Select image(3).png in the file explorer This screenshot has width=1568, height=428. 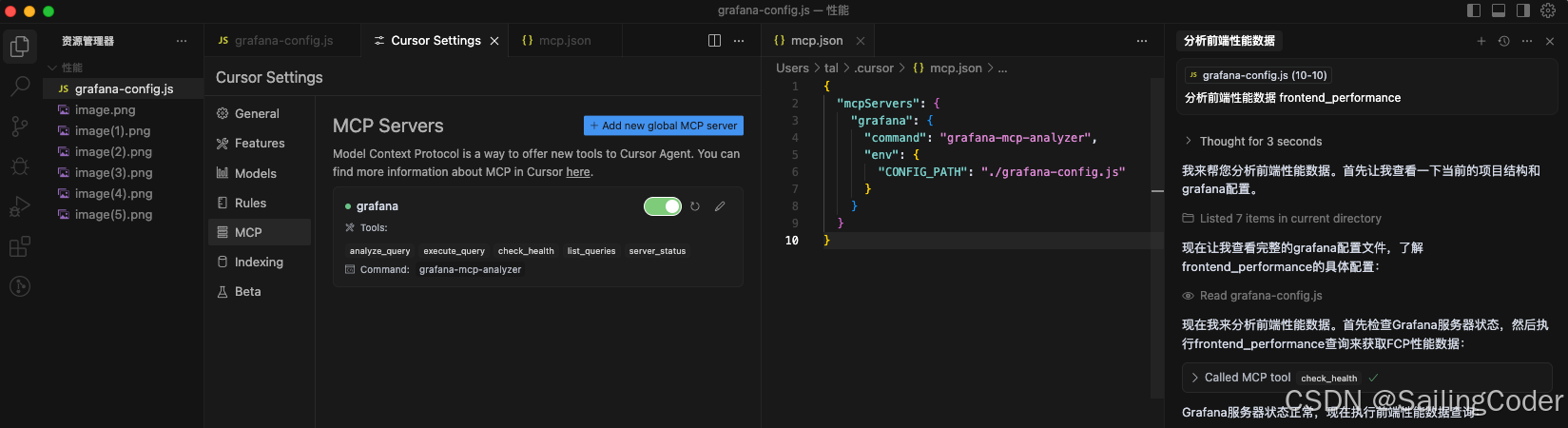click(124, 172)
